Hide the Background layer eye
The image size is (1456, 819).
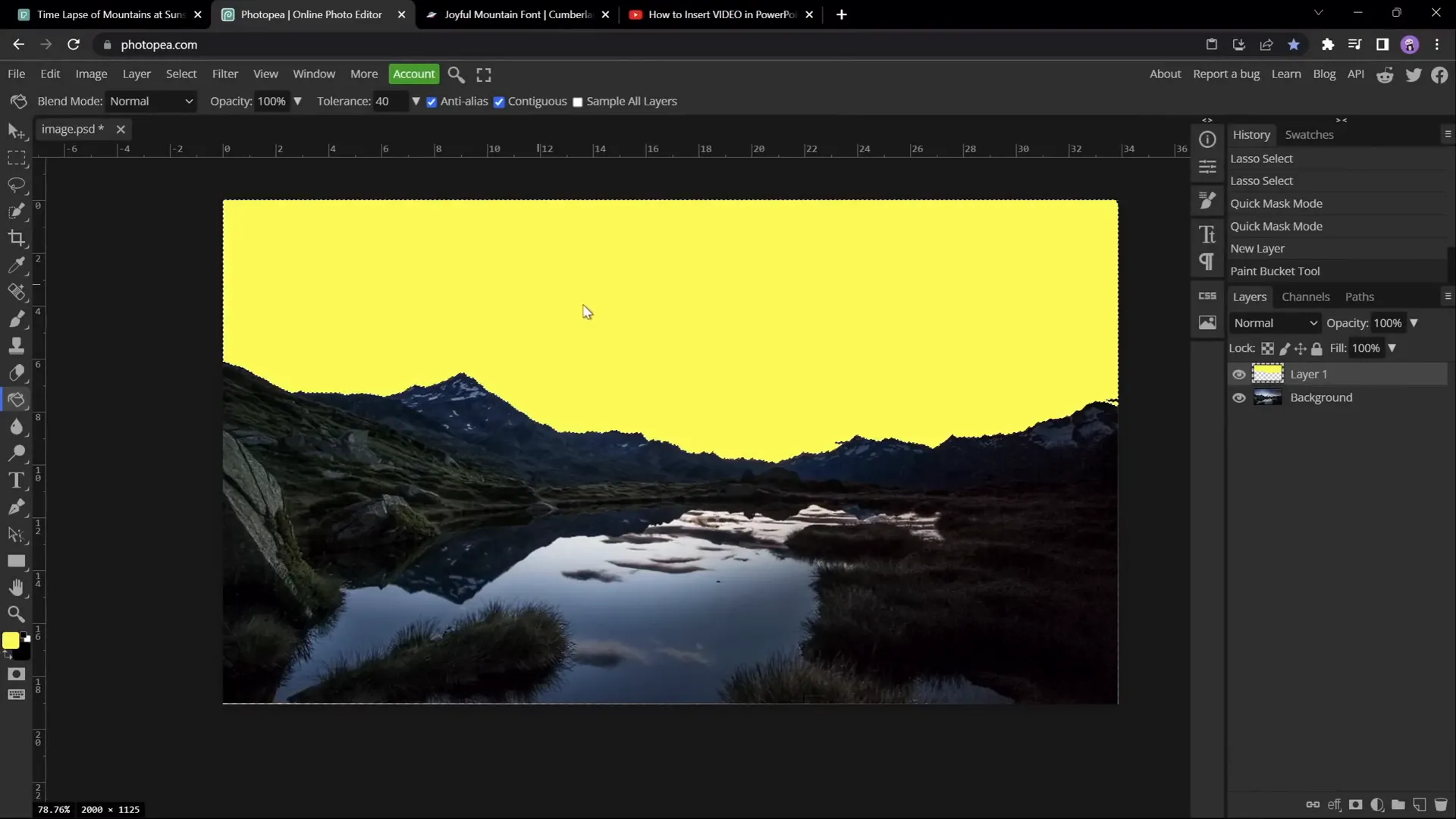pyautogui.click(x=1239, y=398)
